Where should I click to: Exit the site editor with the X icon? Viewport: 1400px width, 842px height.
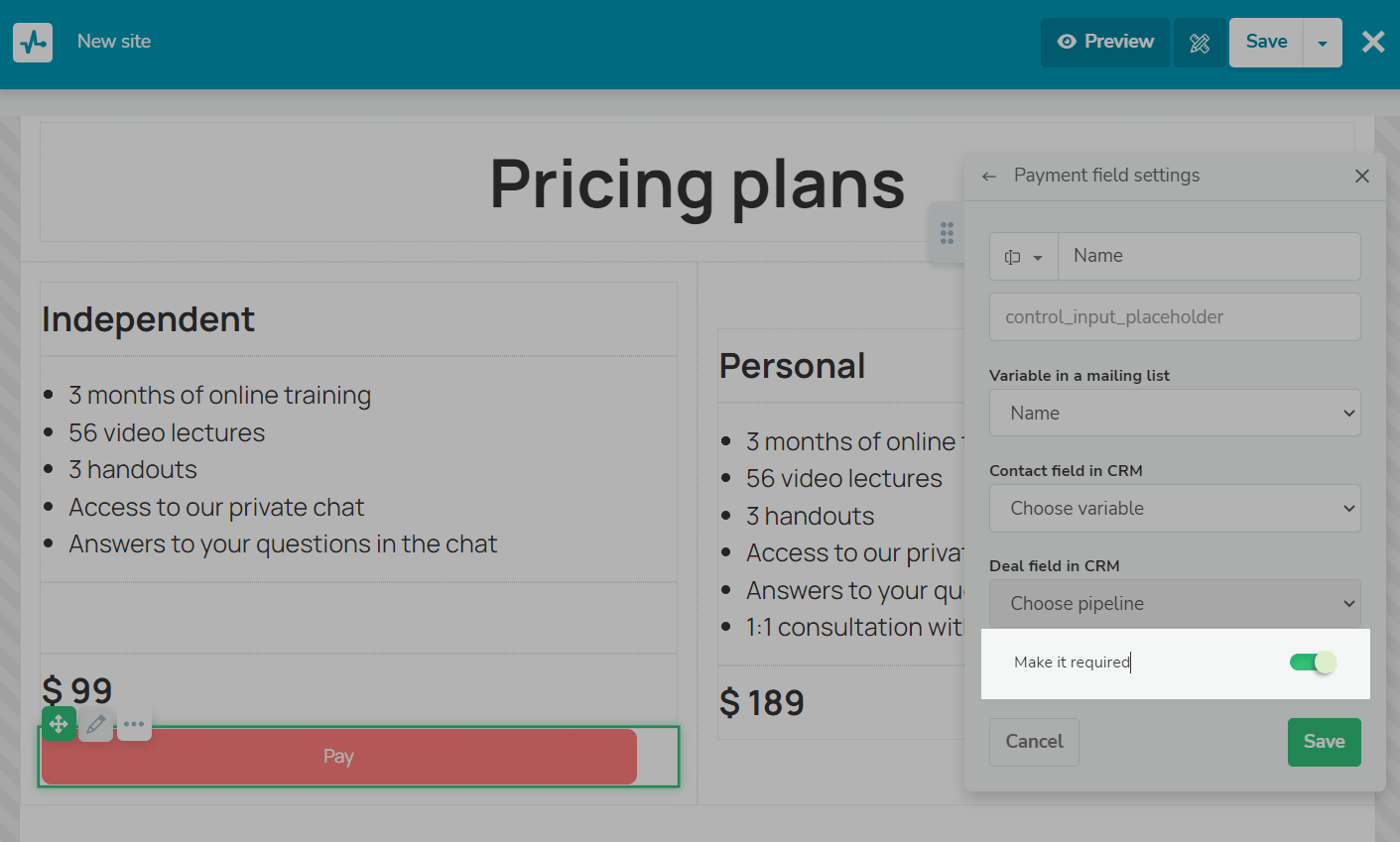[x=1372, y=42]
